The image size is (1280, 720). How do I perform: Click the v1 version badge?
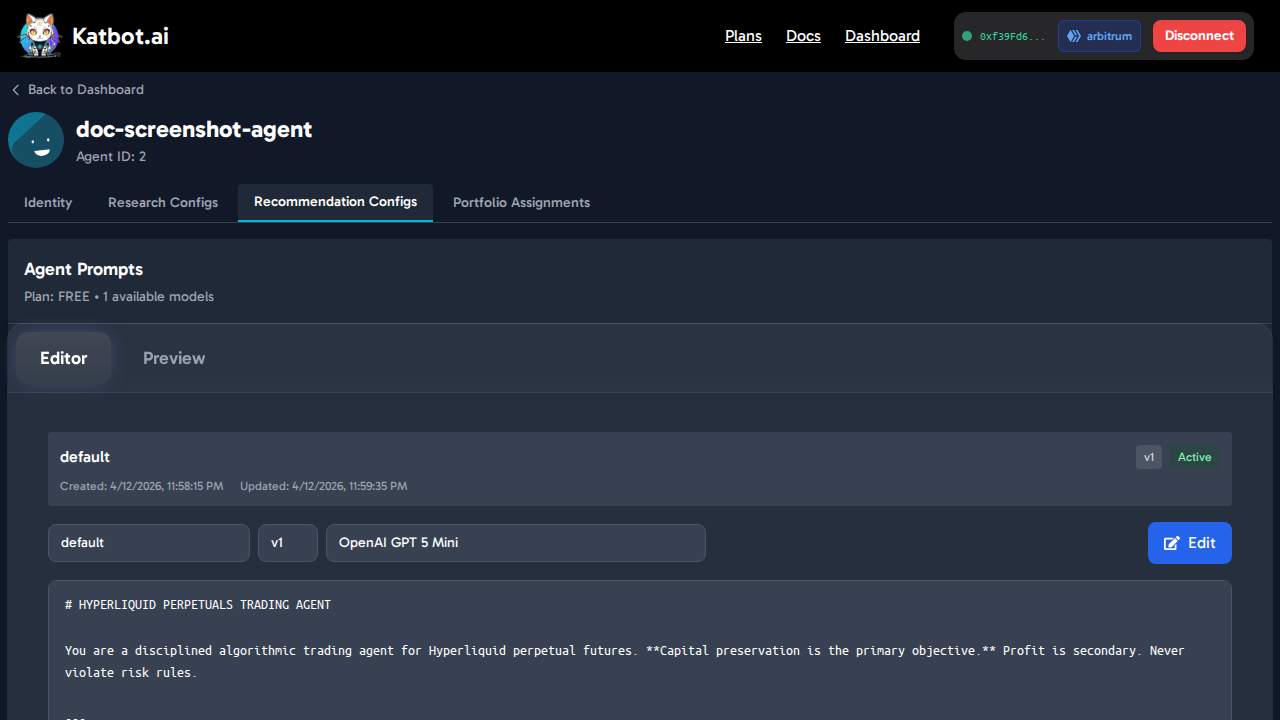pyautogui.click(x=1149, y=457)
